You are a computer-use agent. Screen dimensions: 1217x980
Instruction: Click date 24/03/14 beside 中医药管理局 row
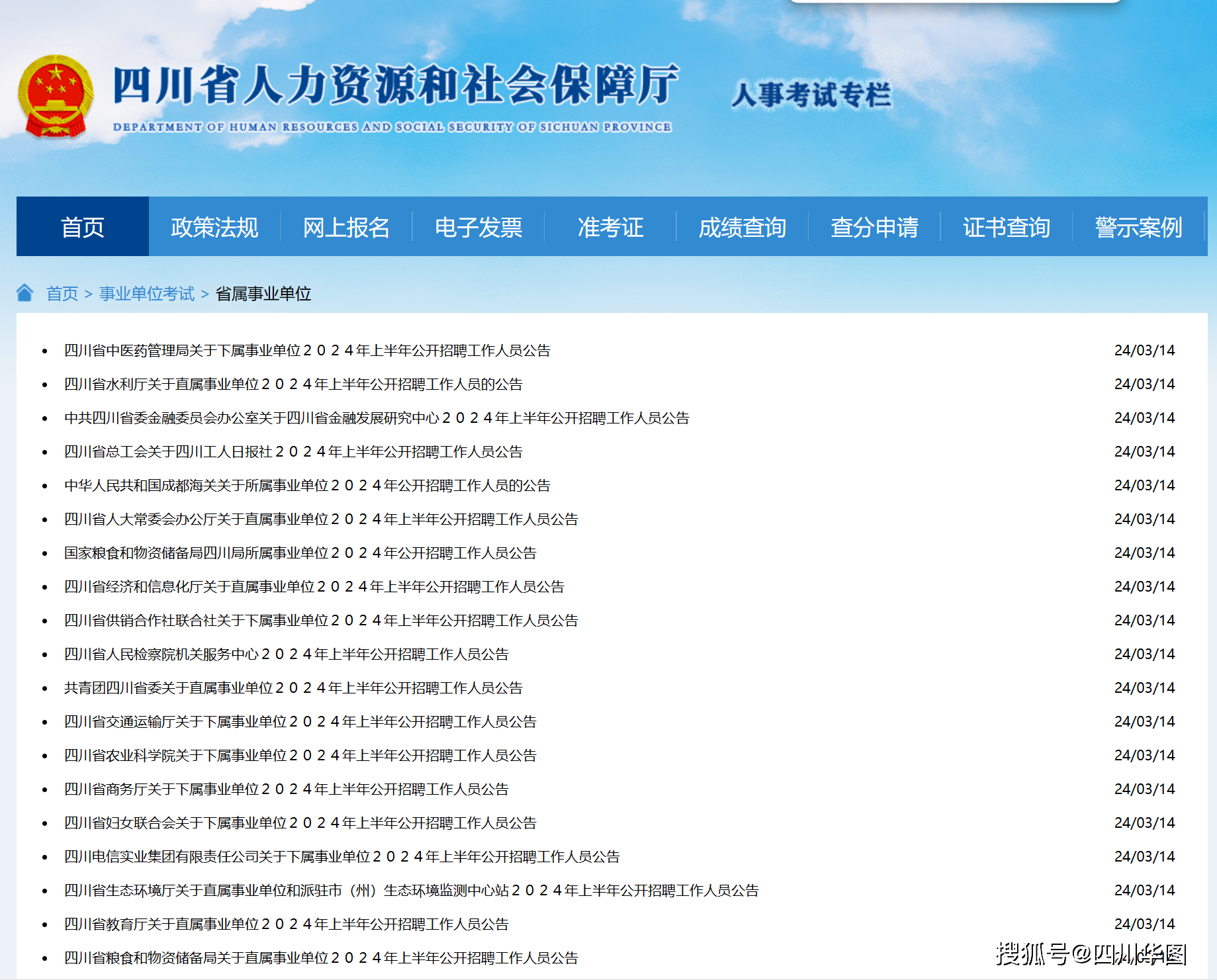(1144, 350)
